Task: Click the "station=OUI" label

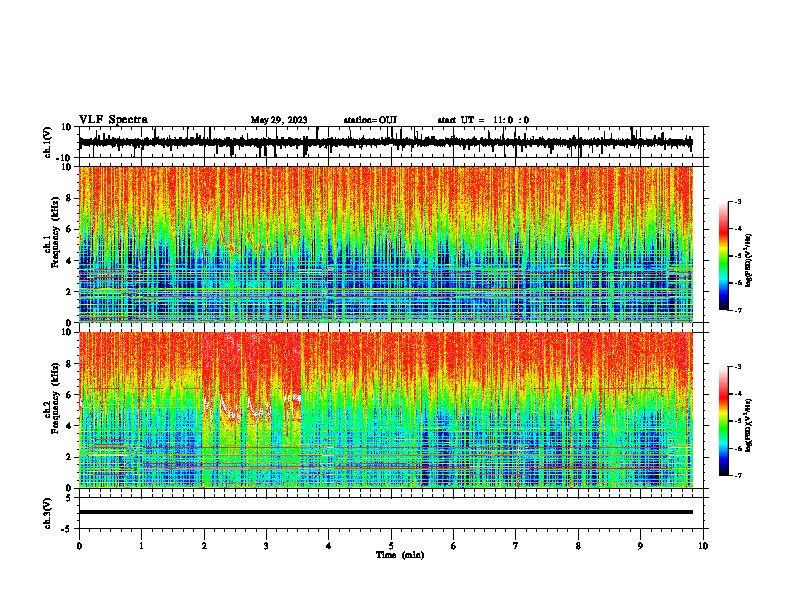Action: (370, 120)
